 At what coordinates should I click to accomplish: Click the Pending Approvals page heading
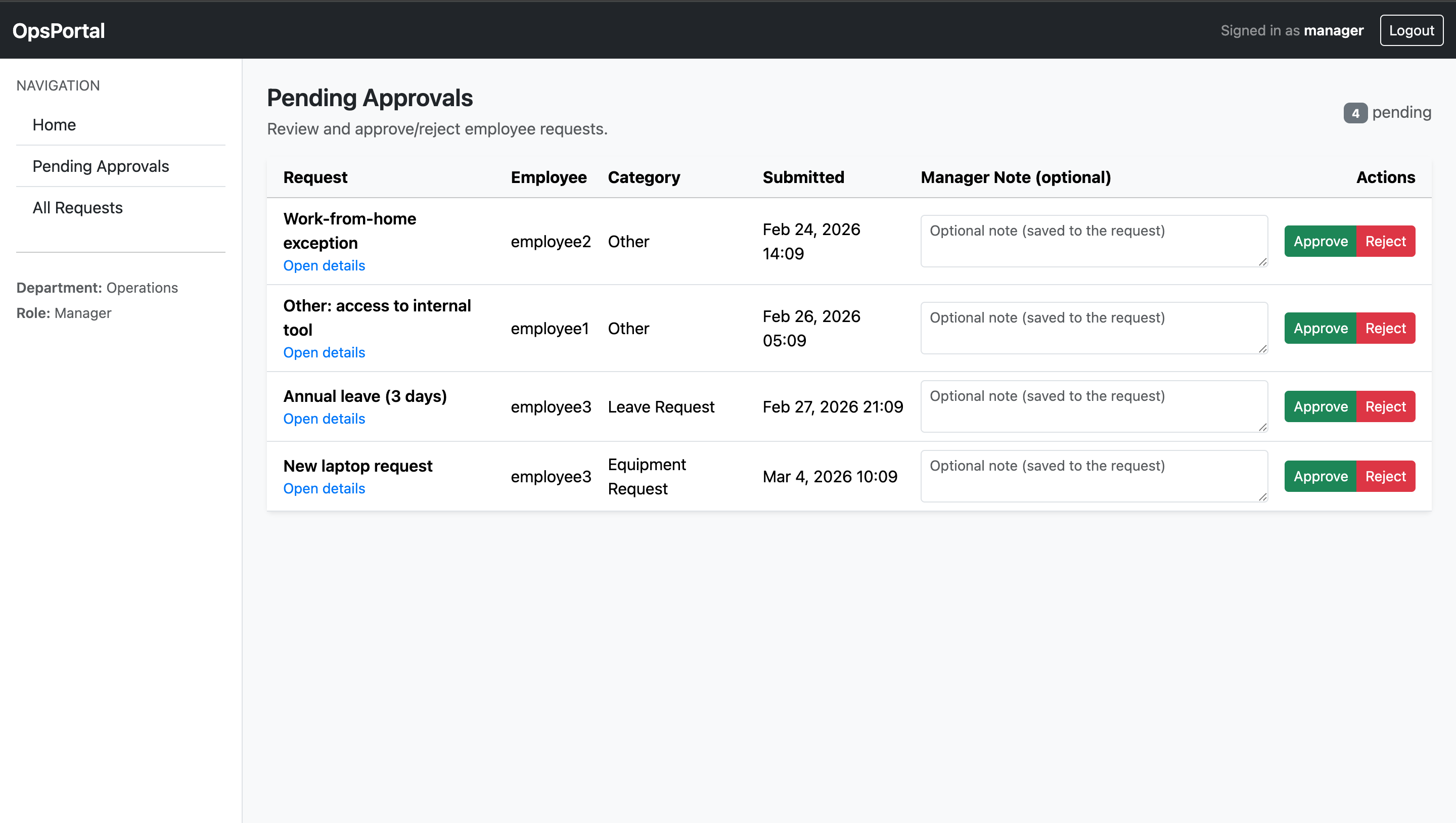(370, 98)
